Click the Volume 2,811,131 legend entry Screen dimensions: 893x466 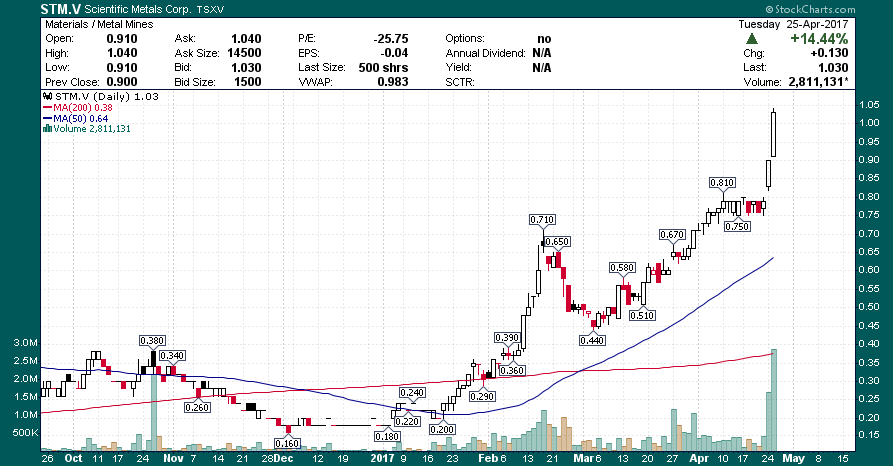[x=87, y=129]
